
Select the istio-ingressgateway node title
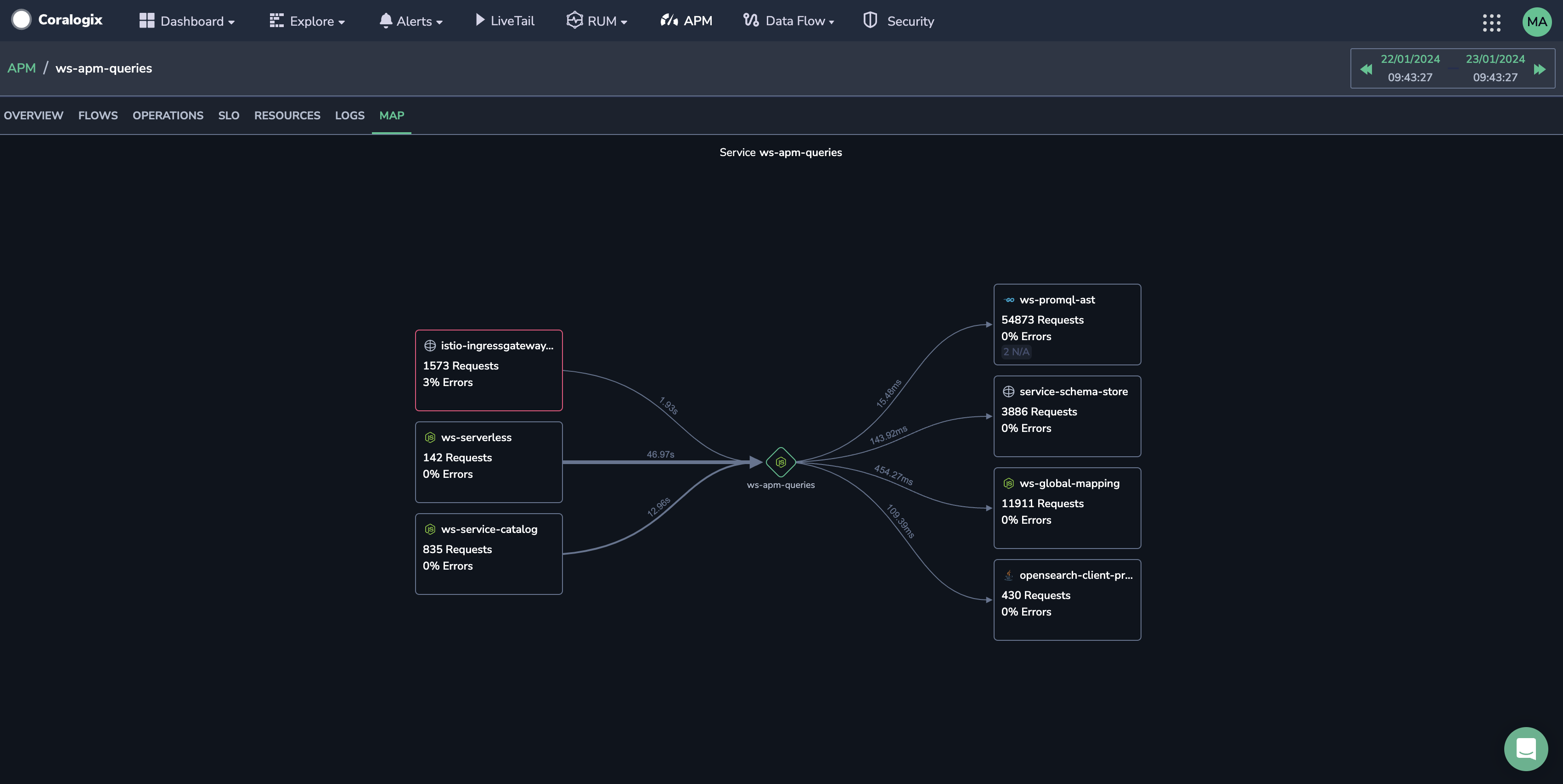click(497, 346)
